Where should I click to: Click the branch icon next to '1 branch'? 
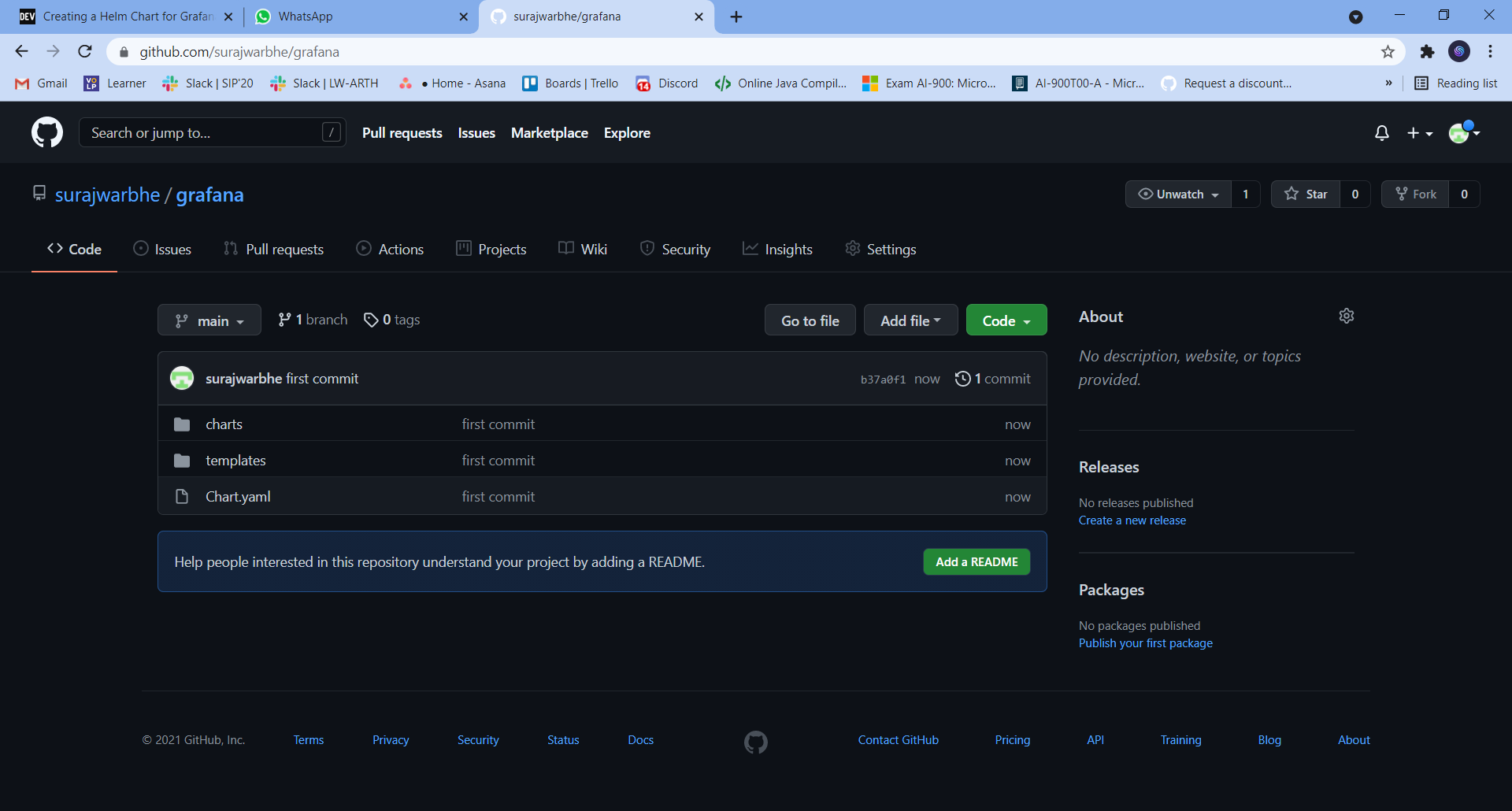pyautogui.click(x=285, y=320)
